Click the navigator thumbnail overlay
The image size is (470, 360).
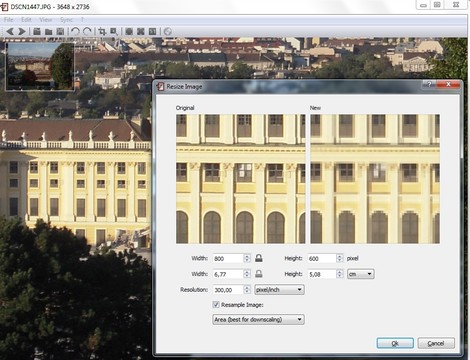40,66
